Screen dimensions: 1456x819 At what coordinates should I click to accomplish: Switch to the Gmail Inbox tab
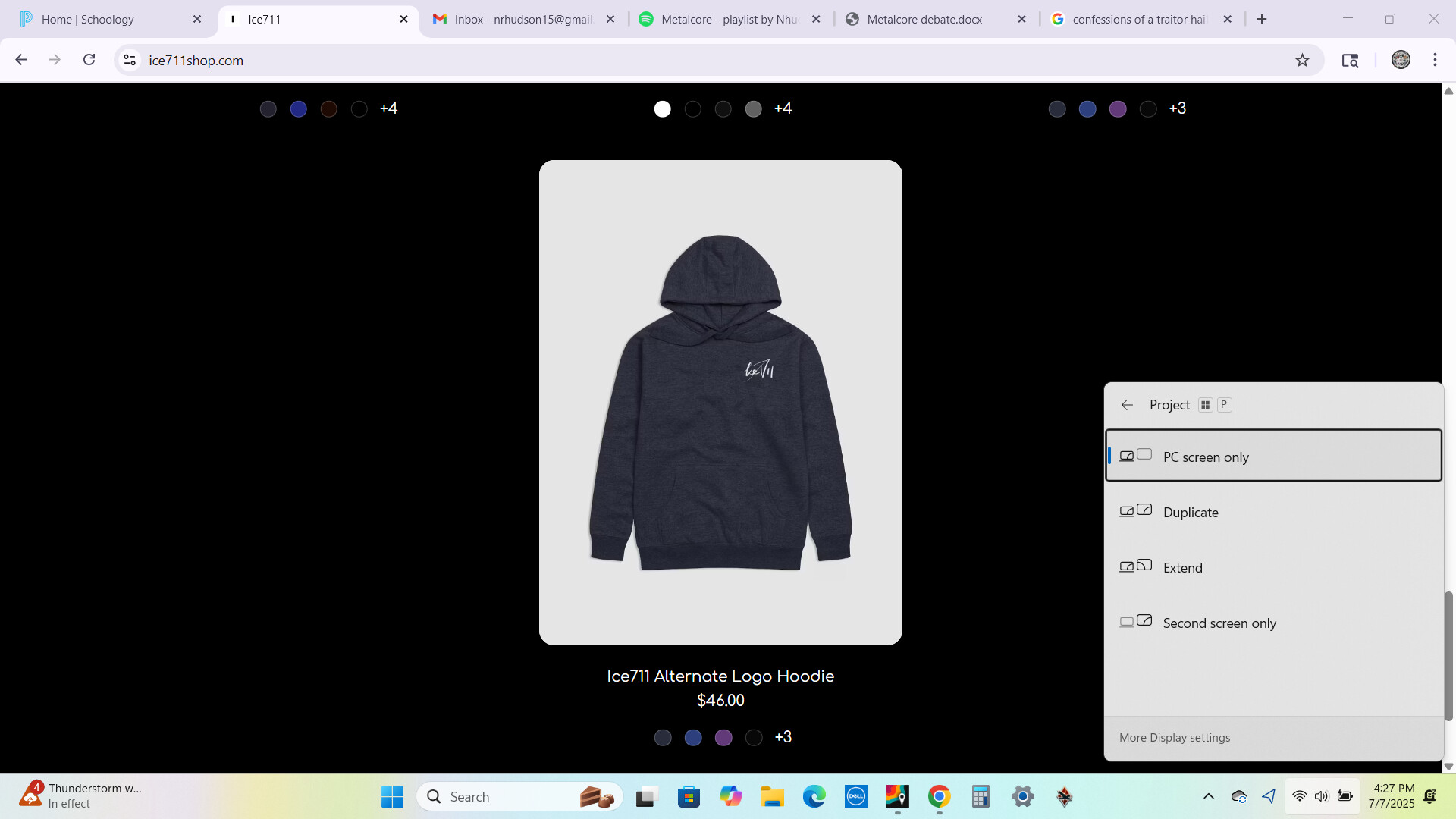pos(523,19)
